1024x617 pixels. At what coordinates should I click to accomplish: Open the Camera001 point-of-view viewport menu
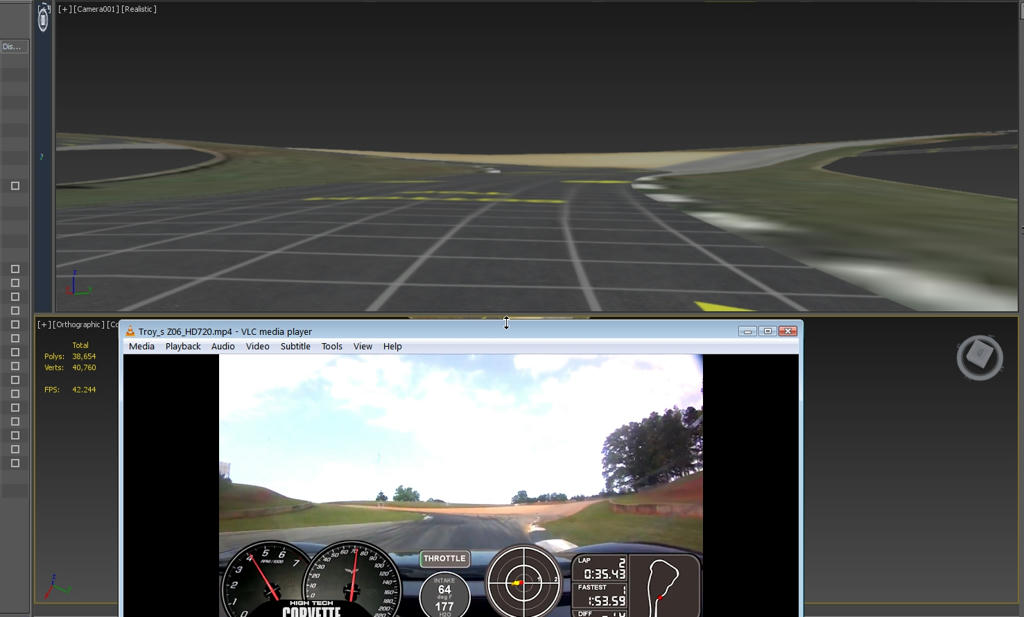point(96,9)
